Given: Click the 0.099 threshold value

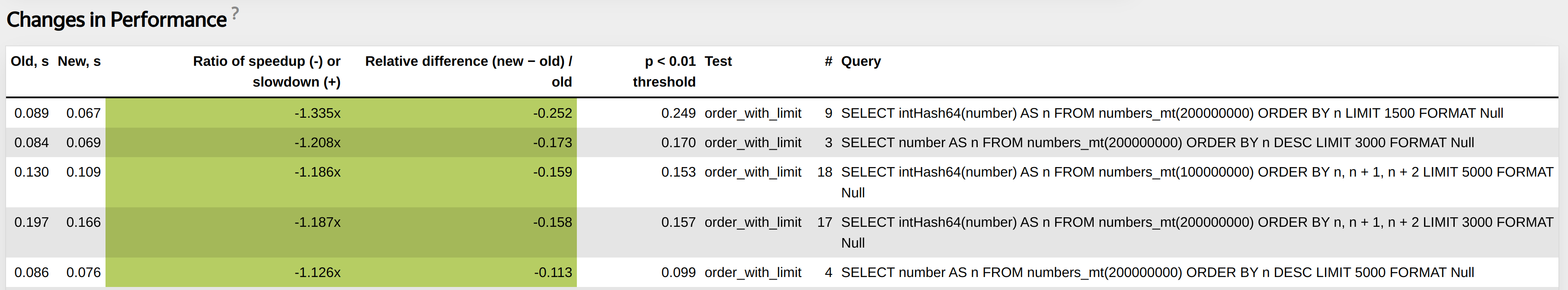Looking at the screenshot, I should point(678,272).
